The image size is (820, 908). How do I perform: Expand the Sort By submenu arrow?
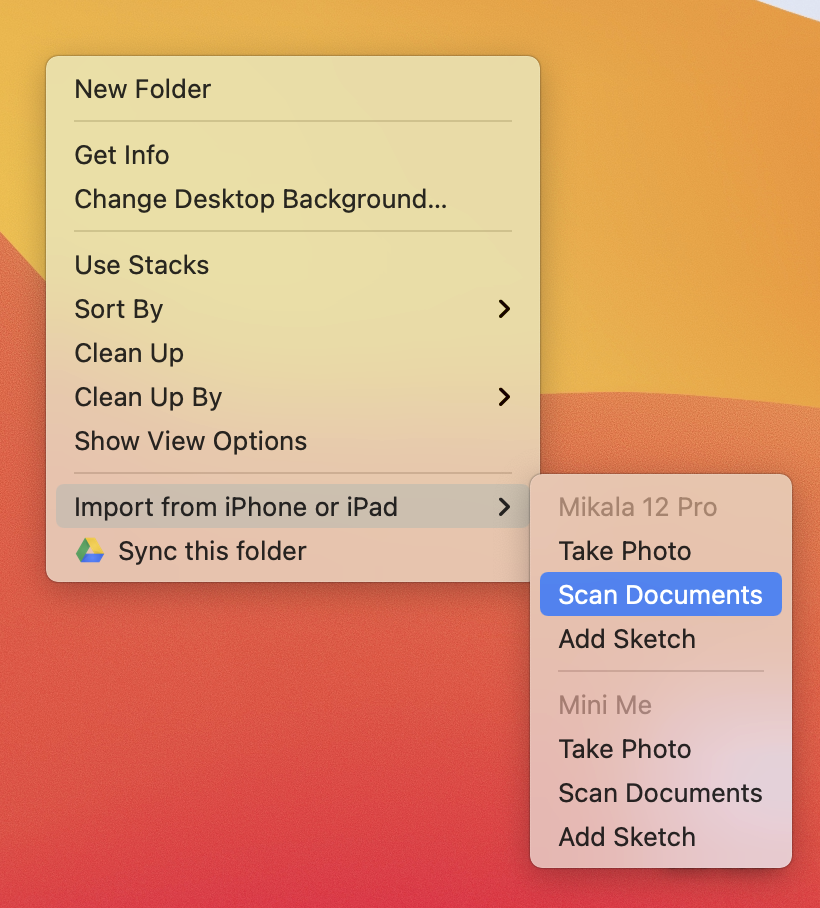504,309
